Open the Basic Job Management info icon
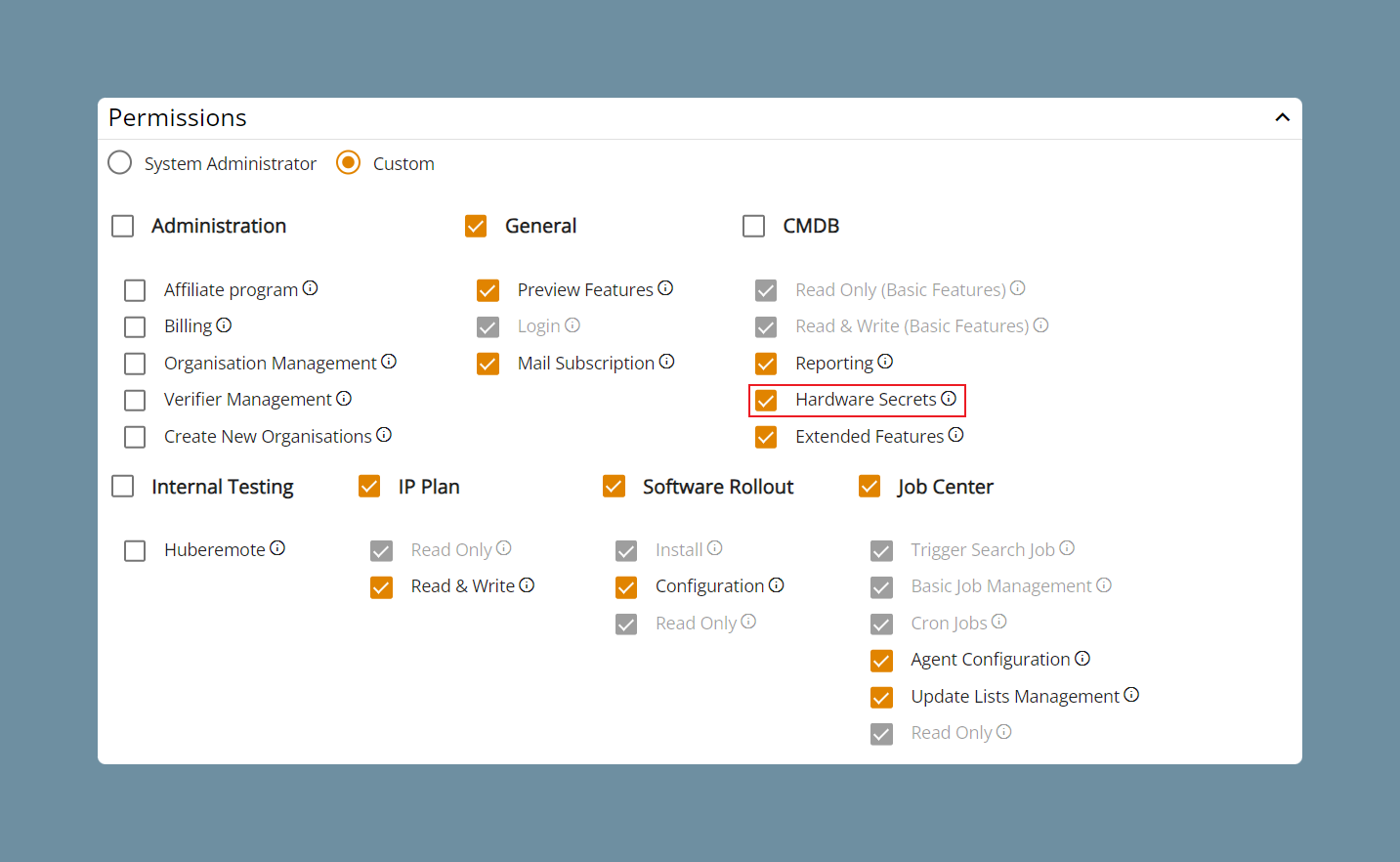This screenshot has height=862, width=1400. coord(1104,585)
